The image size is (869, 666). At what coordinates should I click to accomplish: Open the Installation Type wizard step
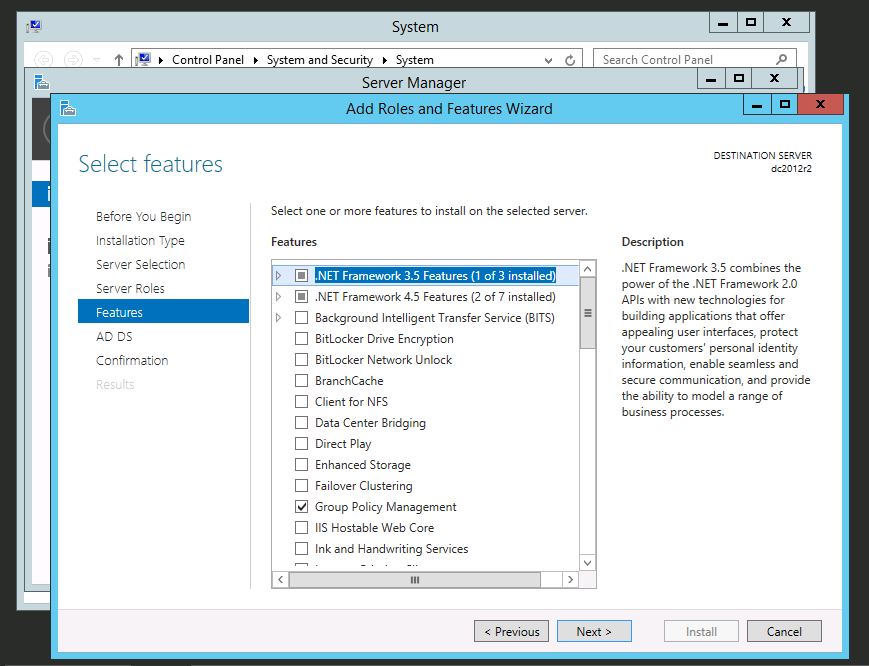point(140,240)
